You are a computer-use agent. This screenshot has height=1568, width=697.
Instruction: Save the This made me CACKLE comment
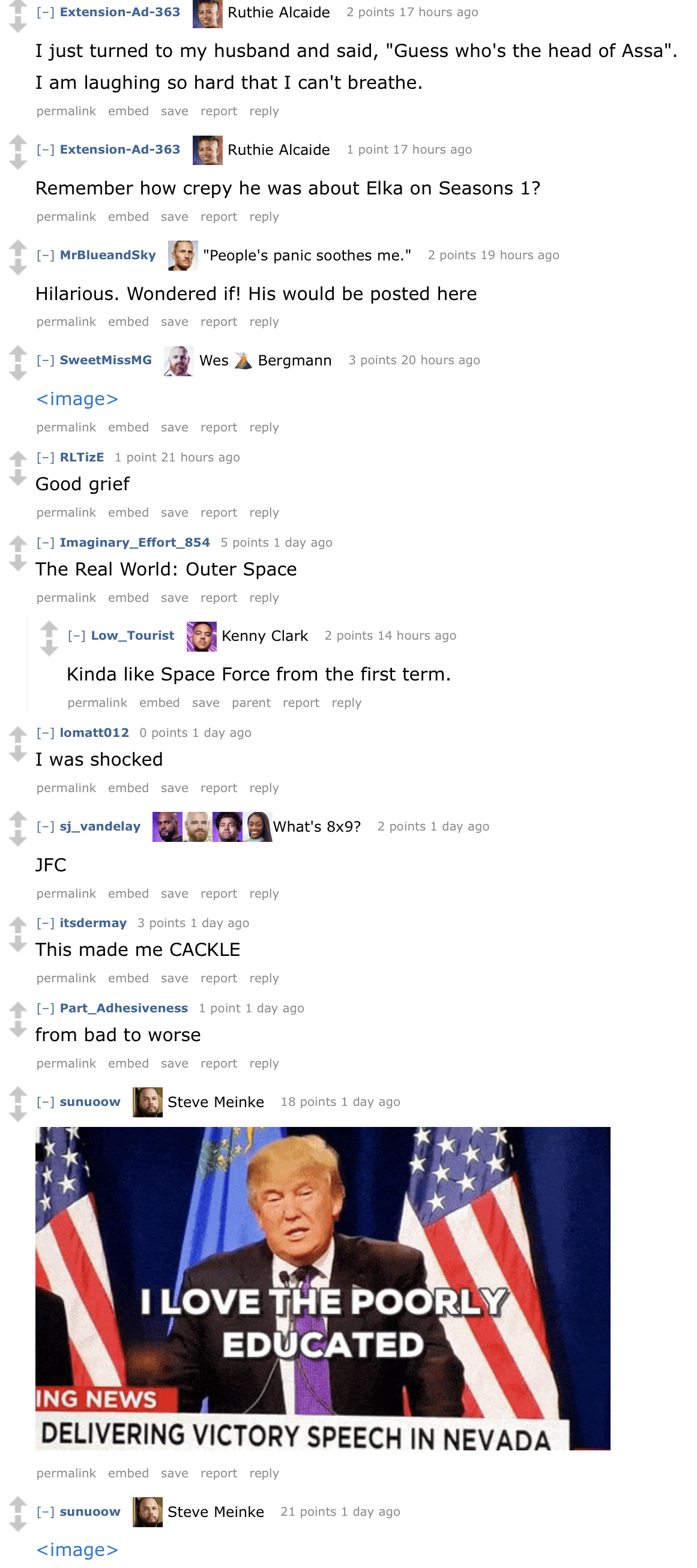174,978
